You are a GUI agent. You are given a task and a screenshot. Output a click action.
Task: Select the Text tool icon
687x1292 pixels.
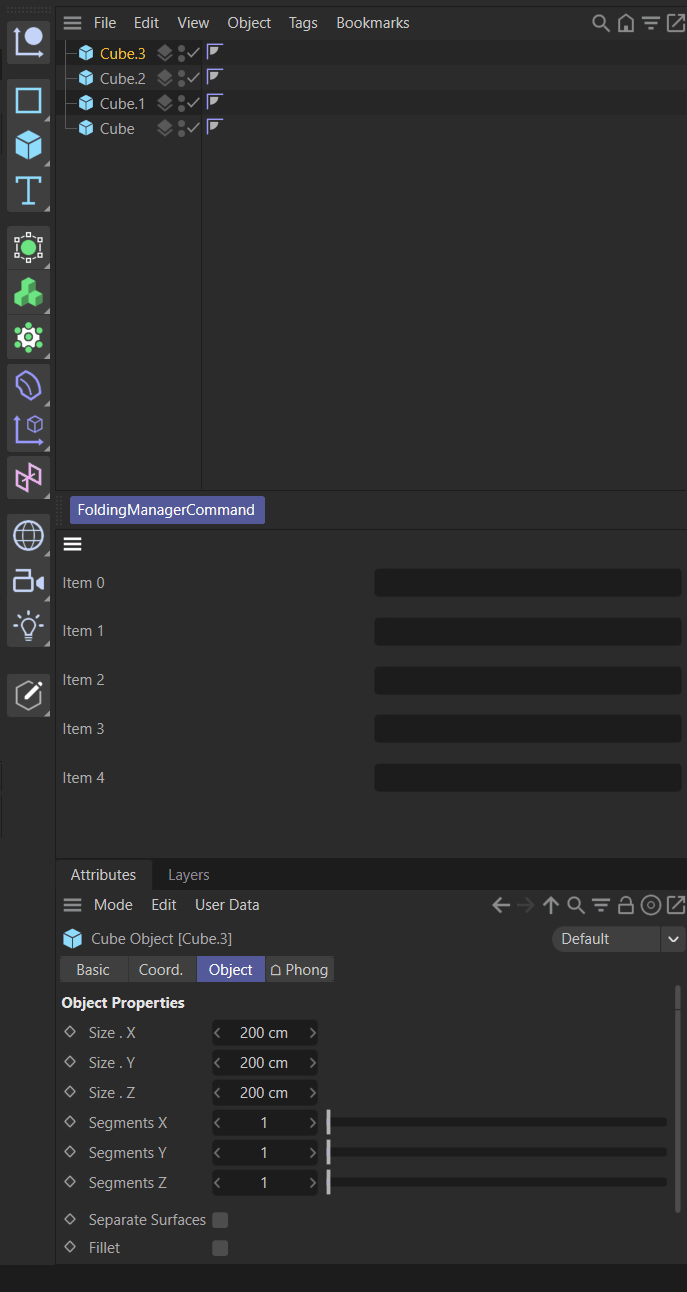(28, 191)
